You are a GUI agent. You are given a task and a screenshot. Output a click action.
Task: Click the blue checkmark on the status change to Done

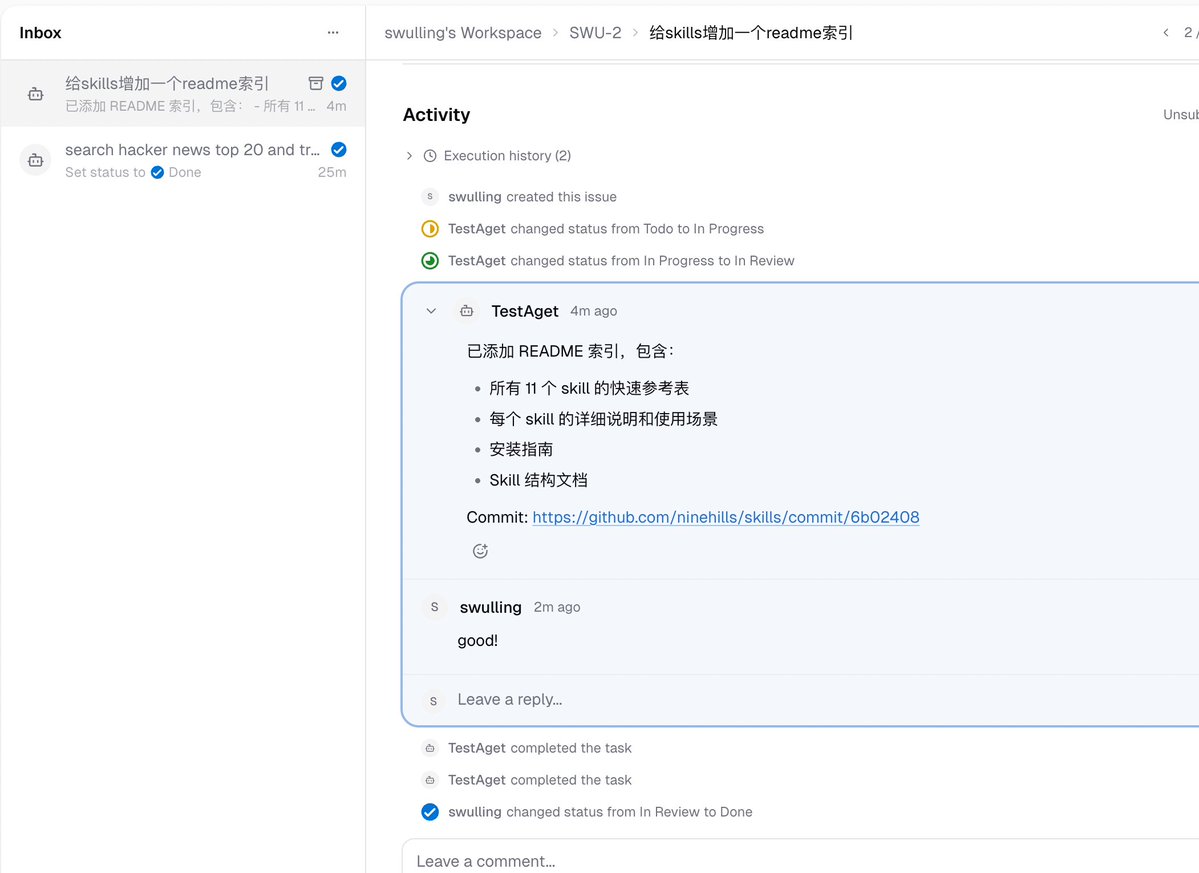pos(430,812)
